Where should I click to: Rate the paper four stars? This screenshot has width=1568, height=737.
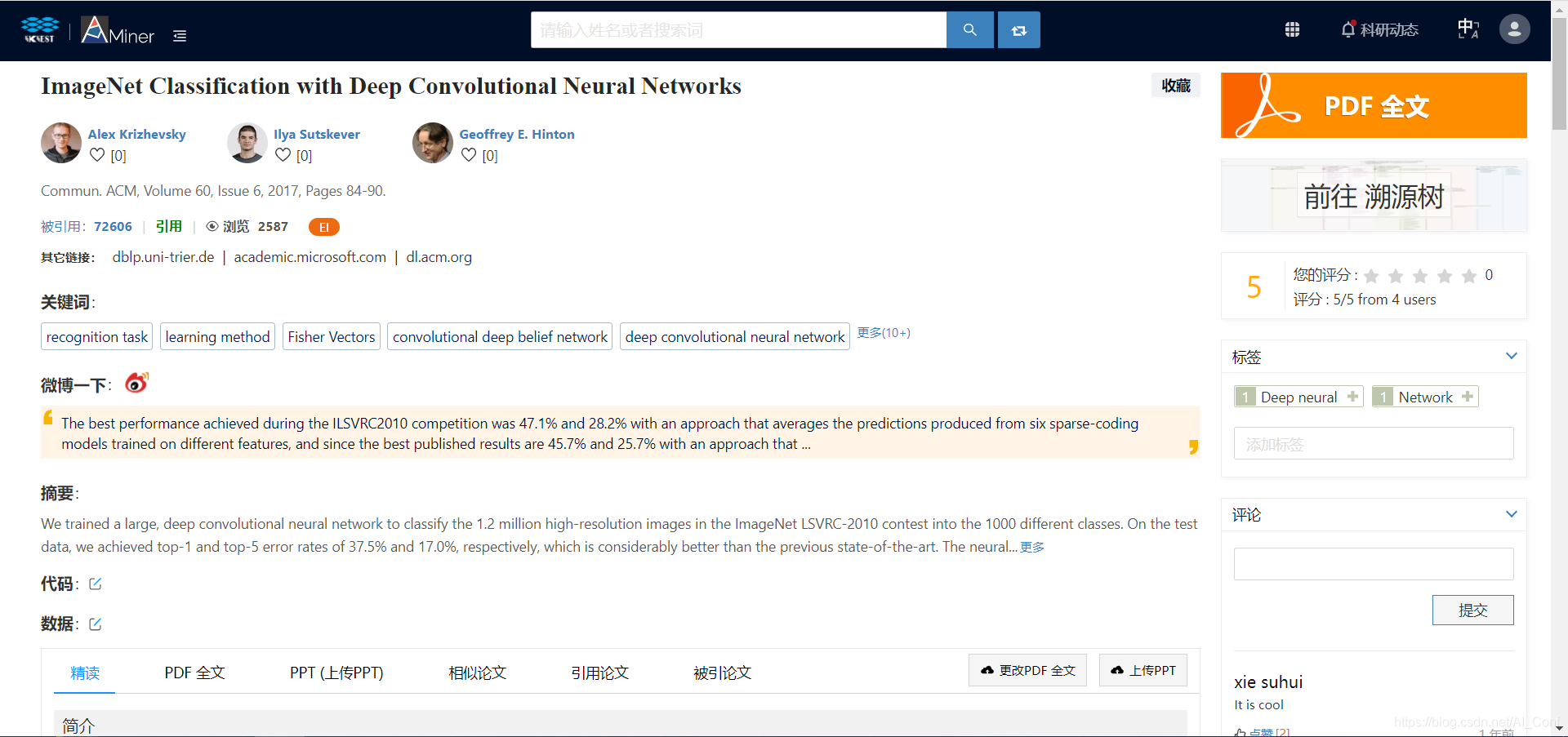coord(1445,276)
